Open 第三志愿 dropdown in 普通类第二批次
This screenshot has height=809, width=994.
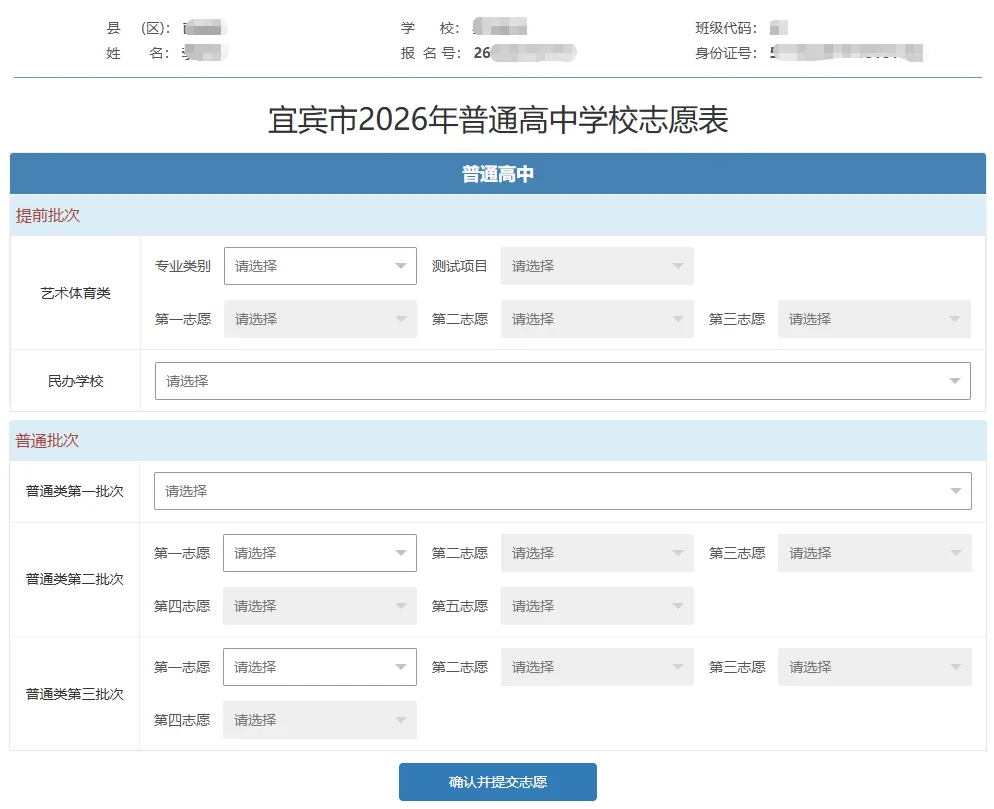[873, 552]
